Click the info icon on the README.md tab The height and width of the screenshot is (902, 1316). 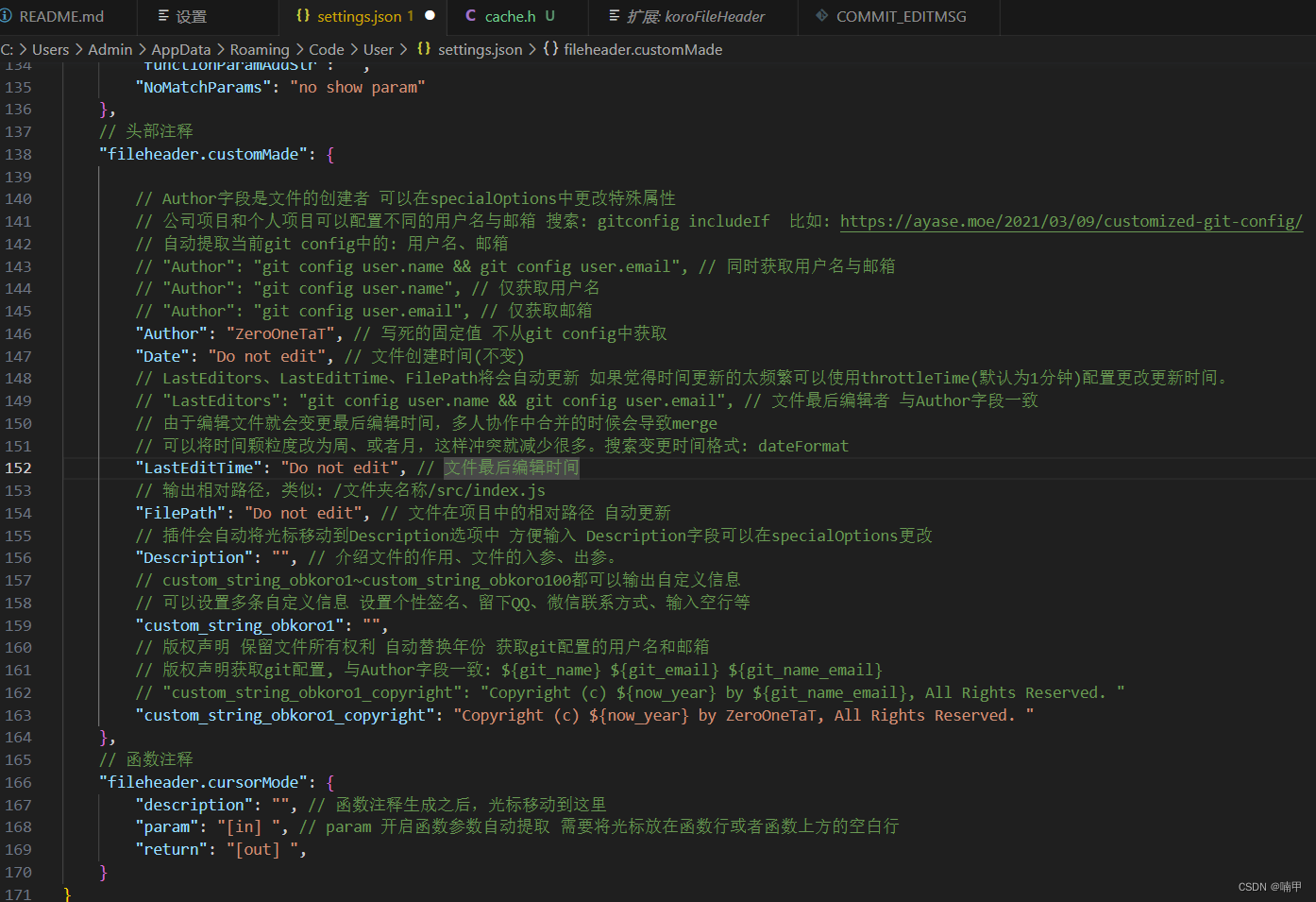coord(7,16)
